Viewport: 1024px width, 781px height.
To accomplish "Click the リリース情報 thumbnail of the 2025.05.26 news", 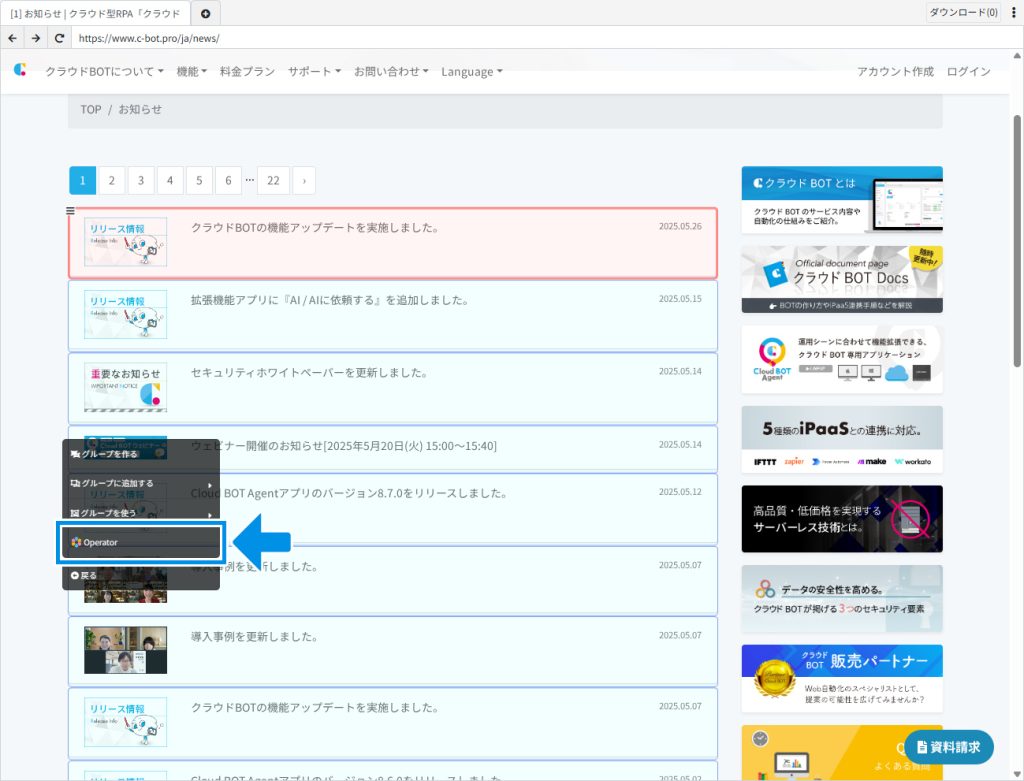I will 125,242.
